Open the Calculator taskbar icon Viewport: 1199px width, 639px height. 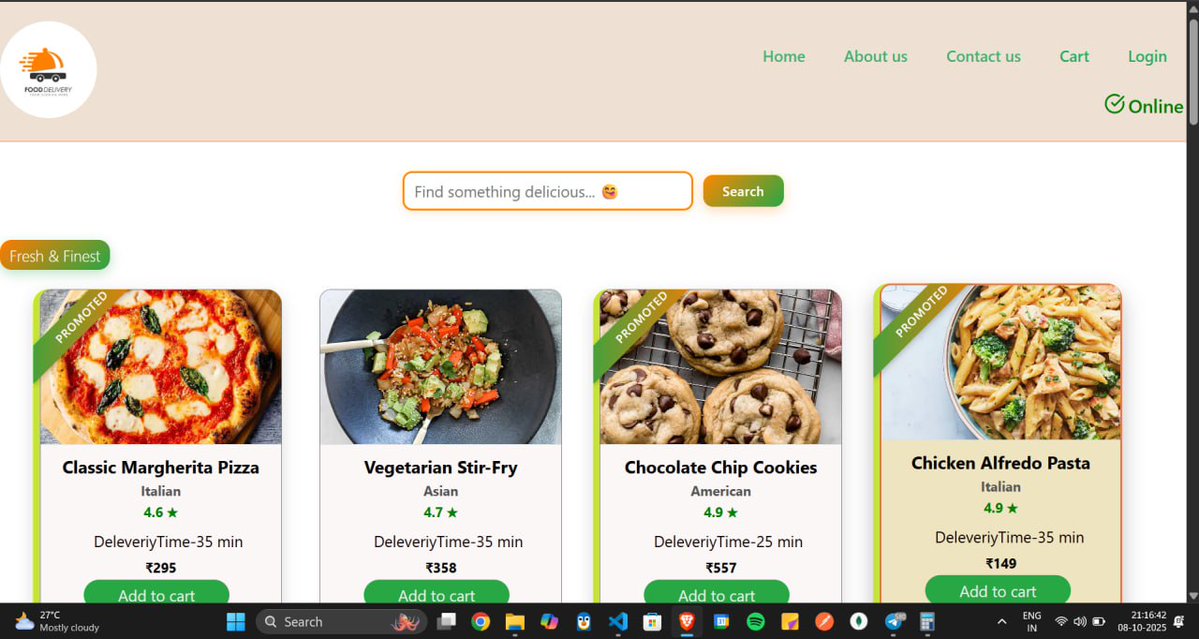pos(927,621)
